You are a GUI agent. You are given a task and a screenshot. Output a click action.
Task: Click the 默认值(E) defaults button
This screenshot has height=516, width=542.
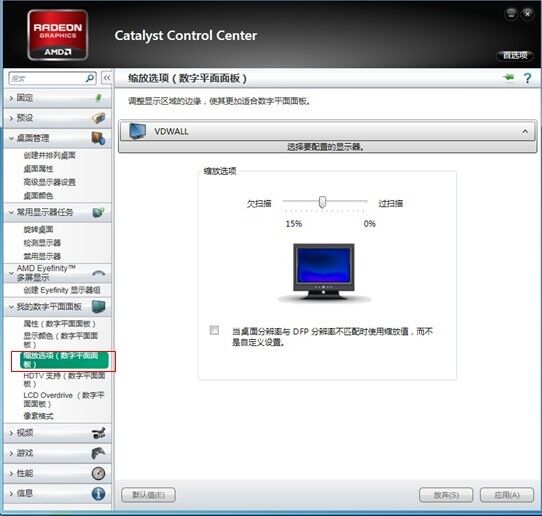click(149, 495)
